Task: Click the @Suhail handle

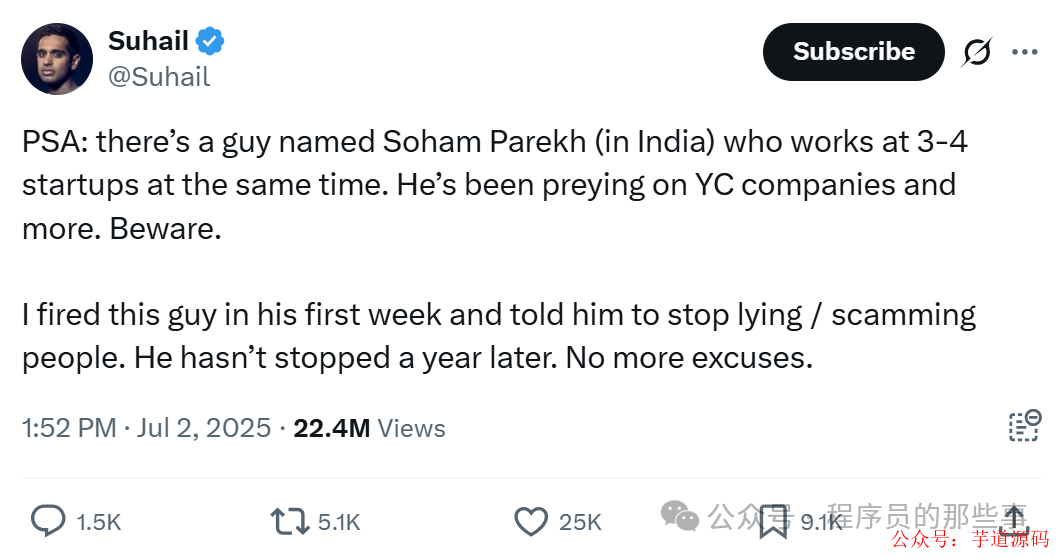Action: click(x=158, y=77)
